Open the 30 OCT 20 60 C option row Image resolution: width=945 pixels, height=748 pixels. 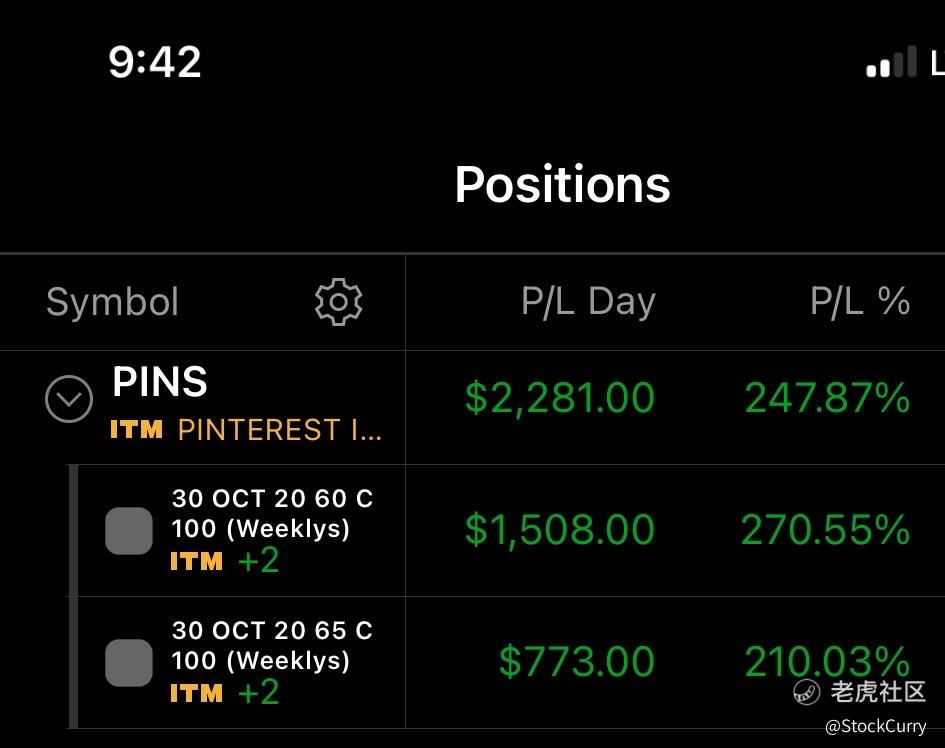[272, 513]
